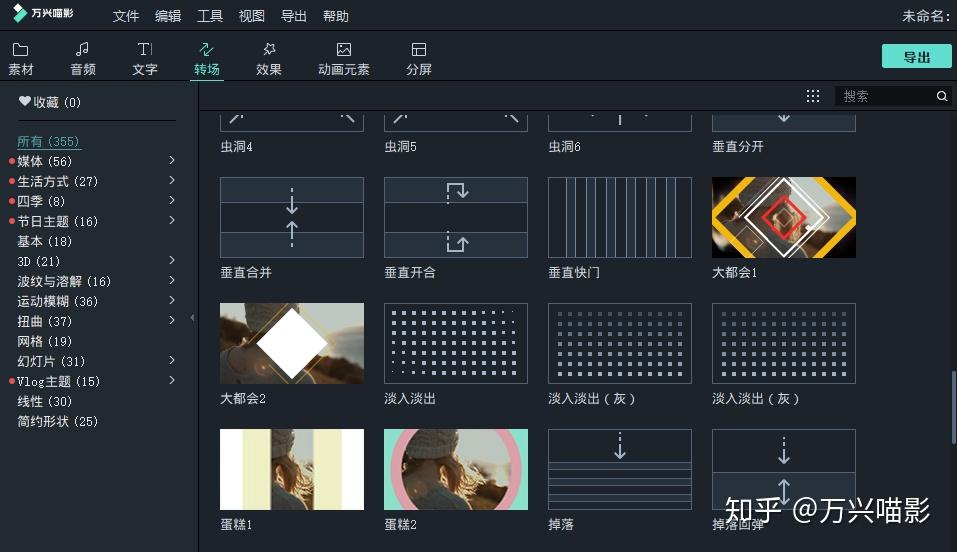Click the search magnifier icon

942,96
